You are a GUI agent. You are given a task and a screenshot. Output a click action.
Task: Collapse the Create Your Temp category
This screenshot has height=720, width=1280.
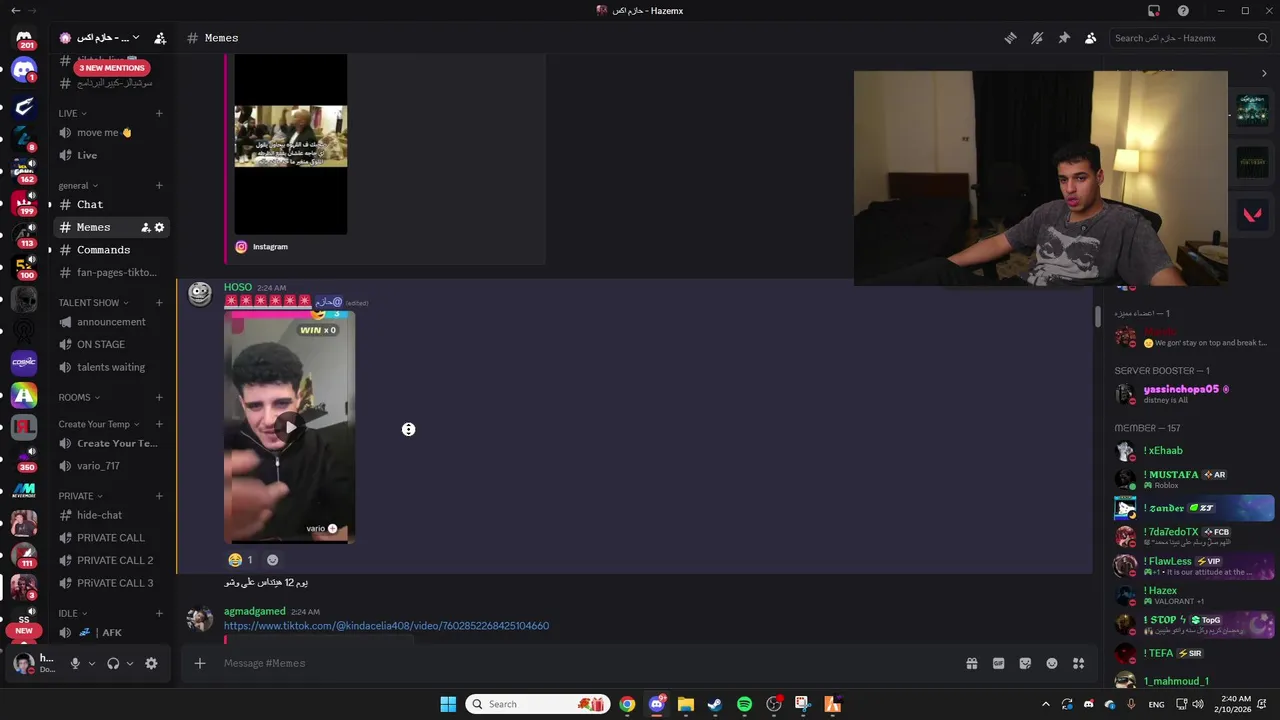(99, 424)
